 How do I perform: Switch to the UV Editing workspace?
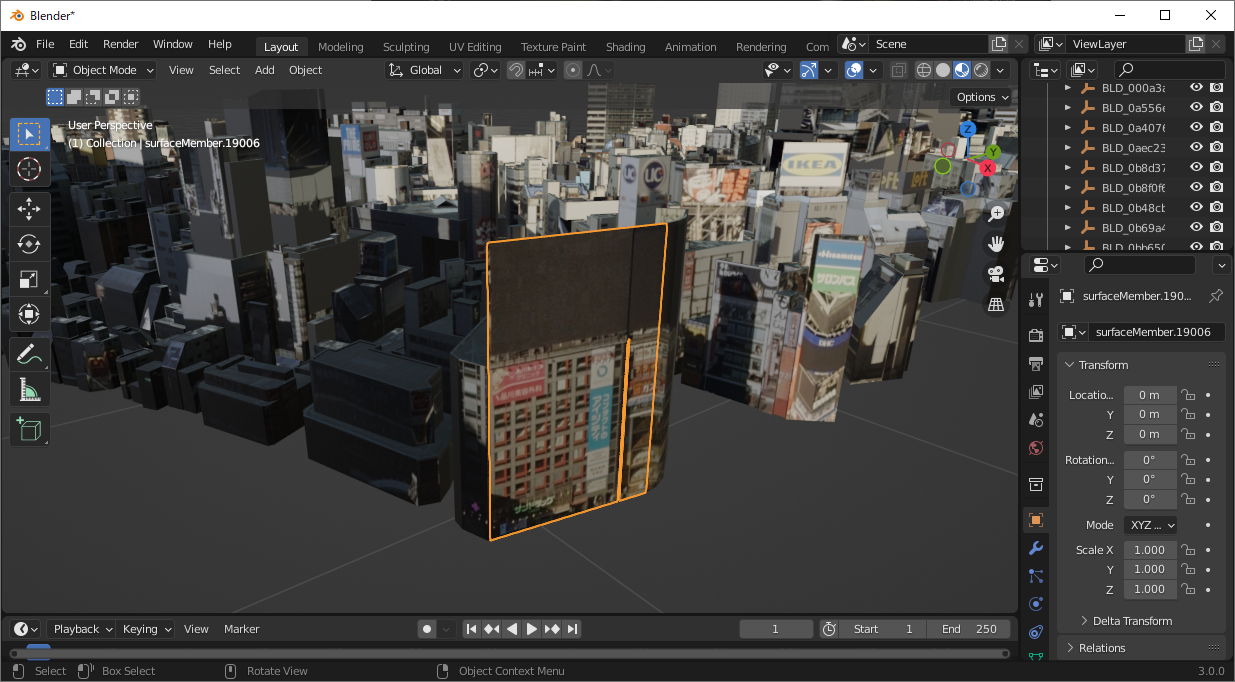(475, 47)
